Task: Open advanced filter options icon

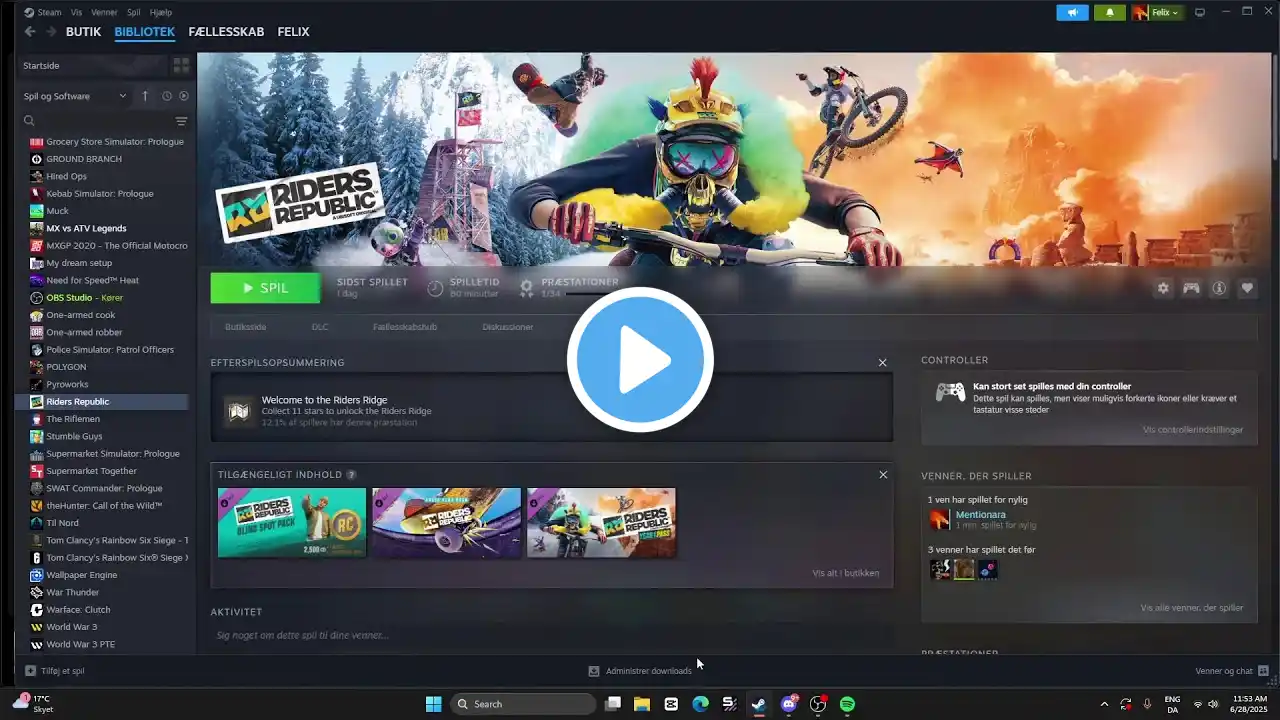Action: coord(181,121)
